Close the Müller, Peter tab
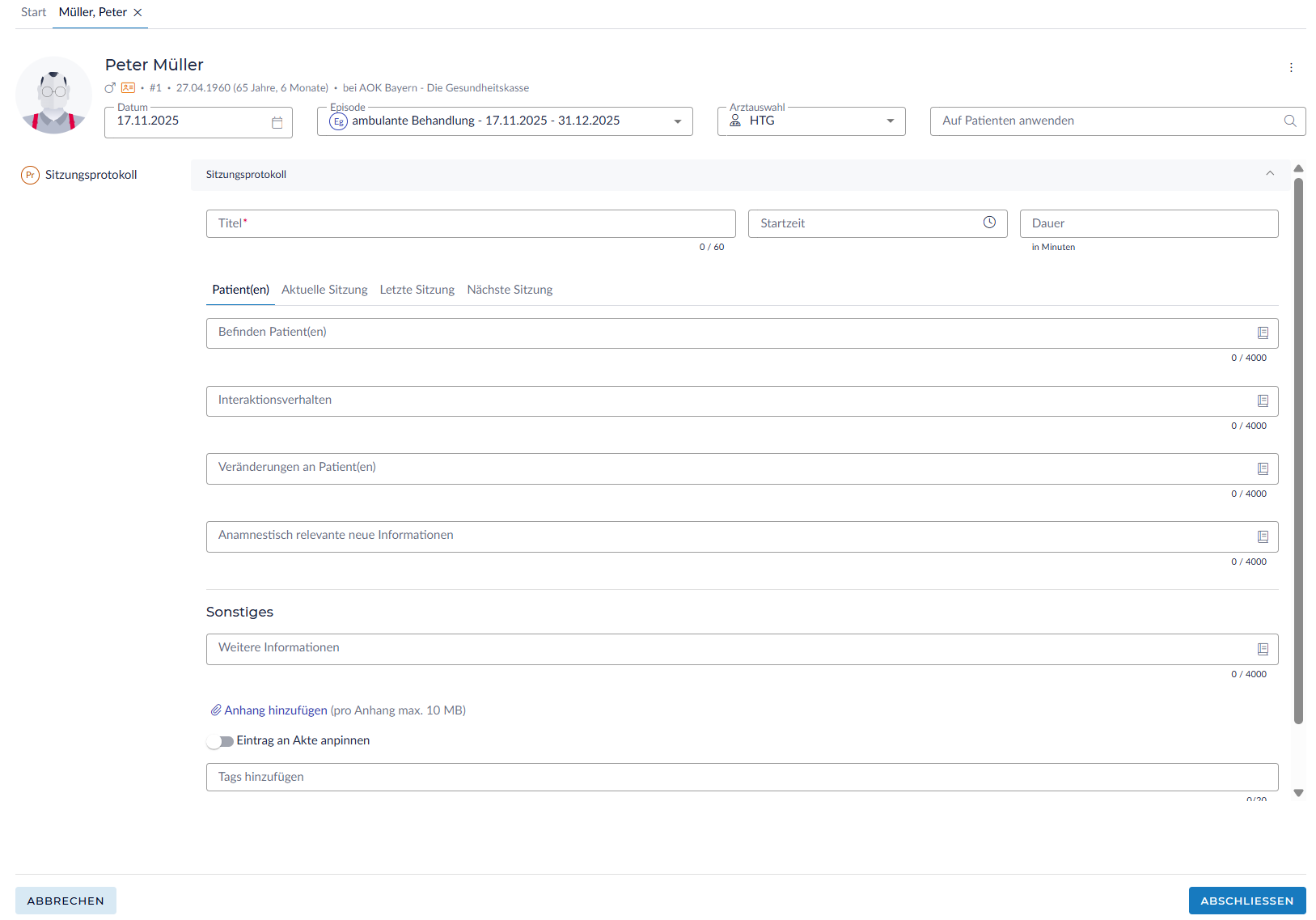Viewport: 1316px width, 920px height. click(x=138, y=12)
